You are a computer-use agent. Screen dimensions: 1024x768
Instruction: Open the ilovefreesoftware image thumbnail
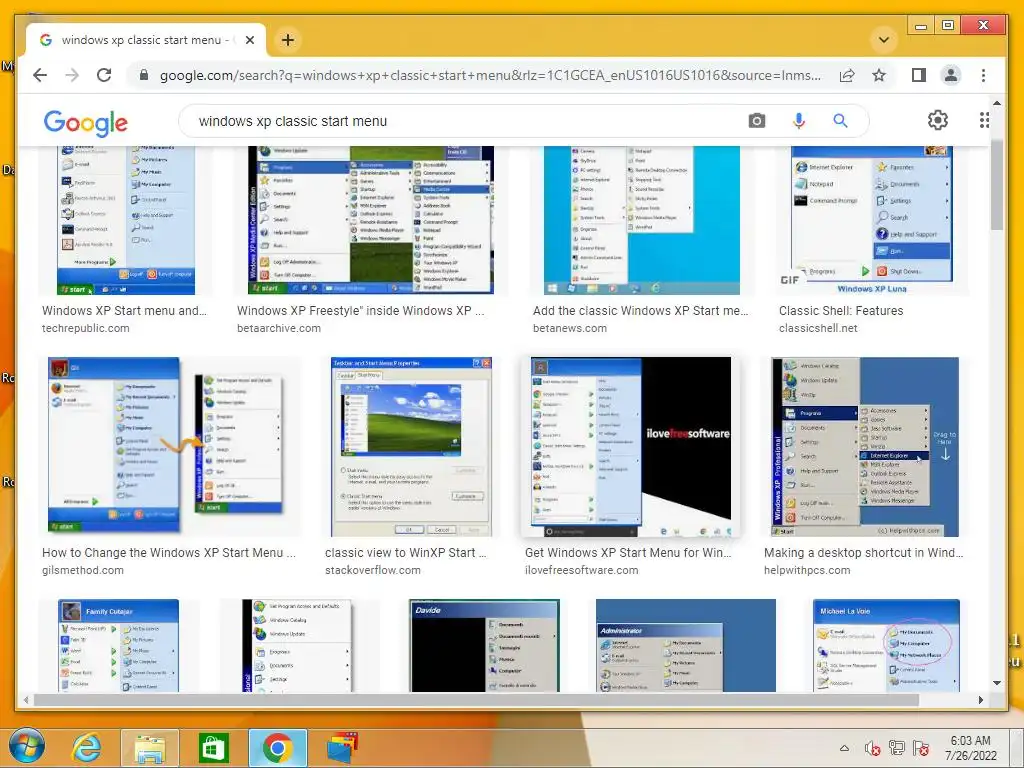(x=631, y=447)
